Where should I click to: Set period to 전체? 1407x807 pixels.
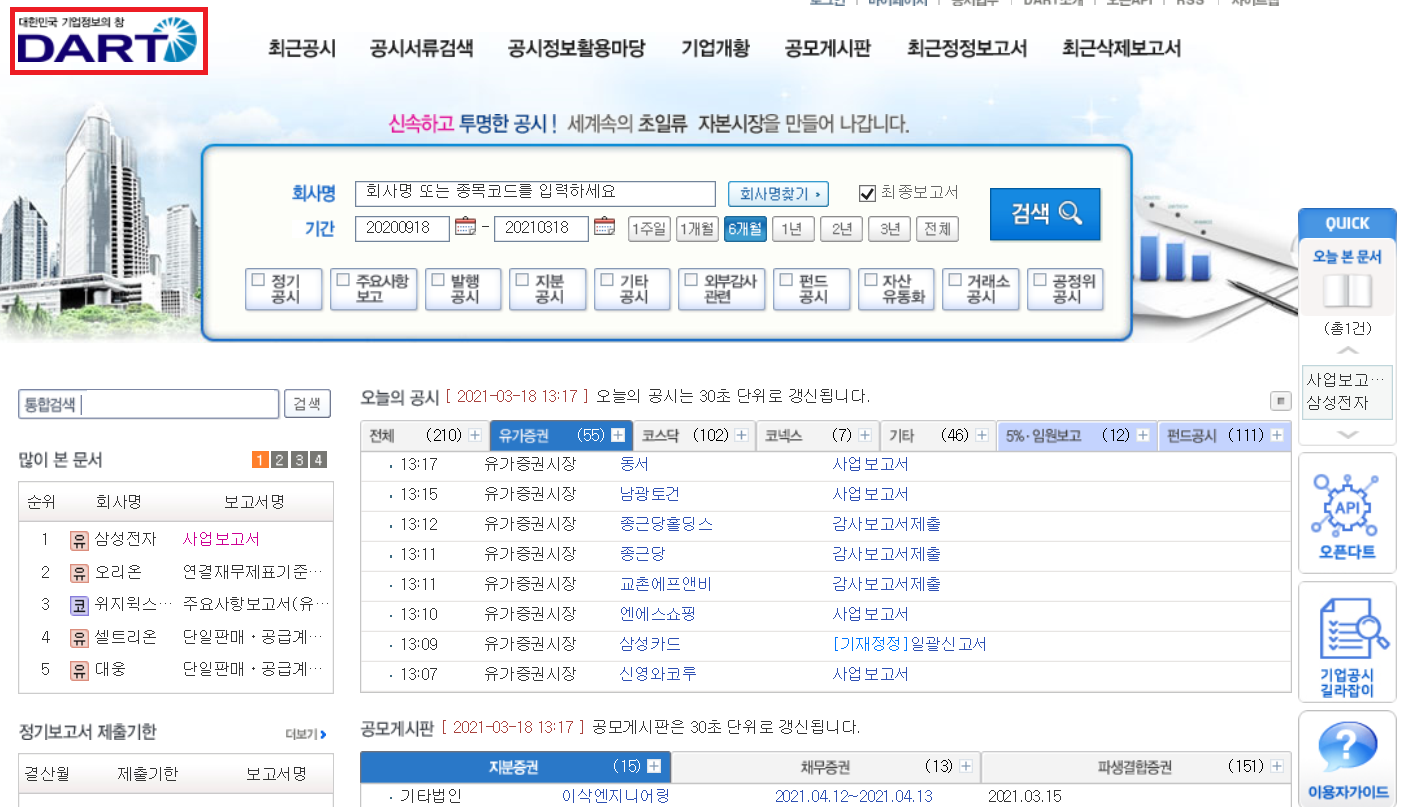coord(937,229)
